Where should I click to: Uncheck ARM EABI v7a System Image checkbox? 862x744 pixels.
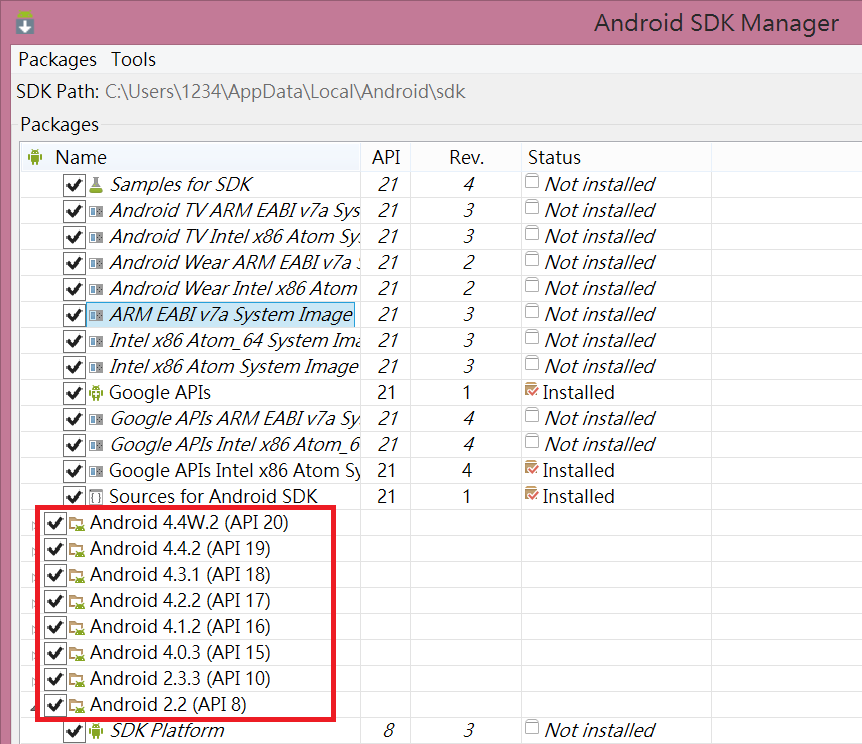tap(74, 315)
